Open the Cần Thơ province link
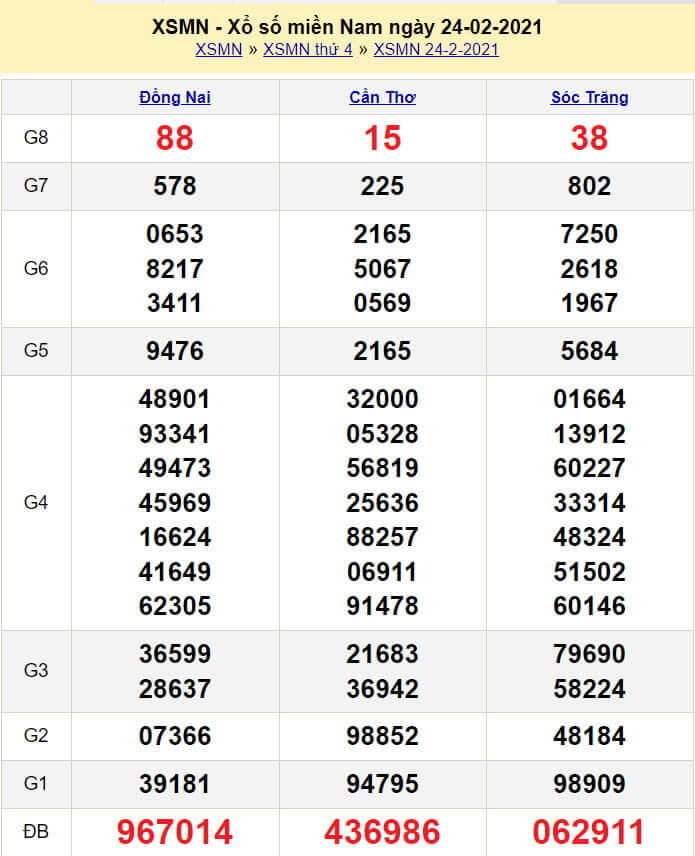The height and width of the screenshot is (856, 695). click(382, 97)
